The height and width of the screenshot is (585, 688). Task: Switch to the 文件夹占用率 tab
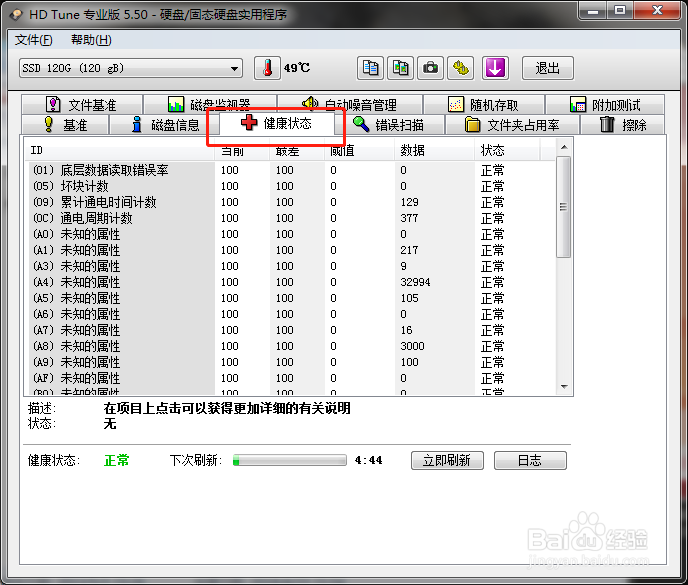coord(512,125)
